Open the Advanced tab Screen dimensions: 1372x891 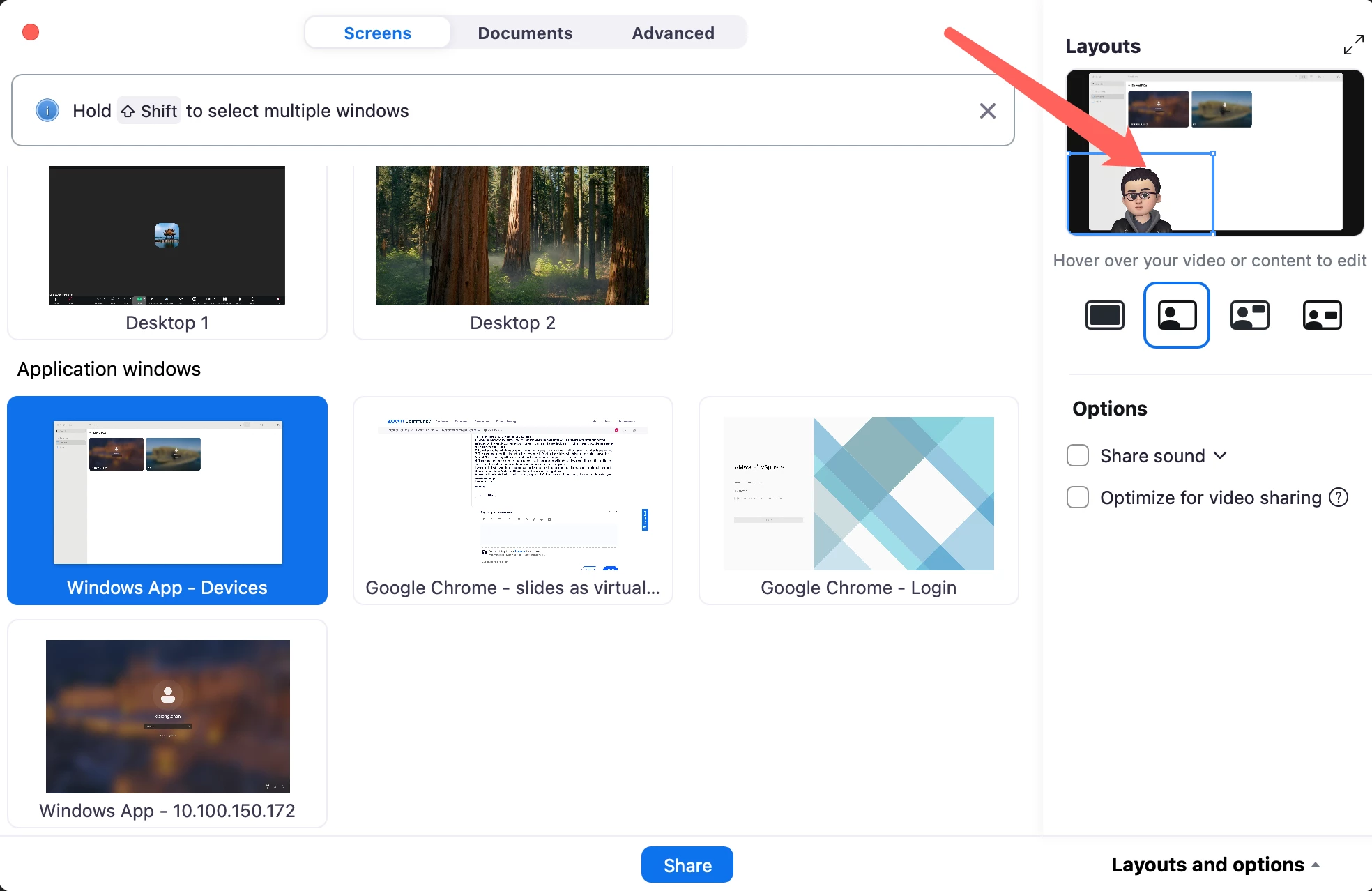tap(673, 33)
